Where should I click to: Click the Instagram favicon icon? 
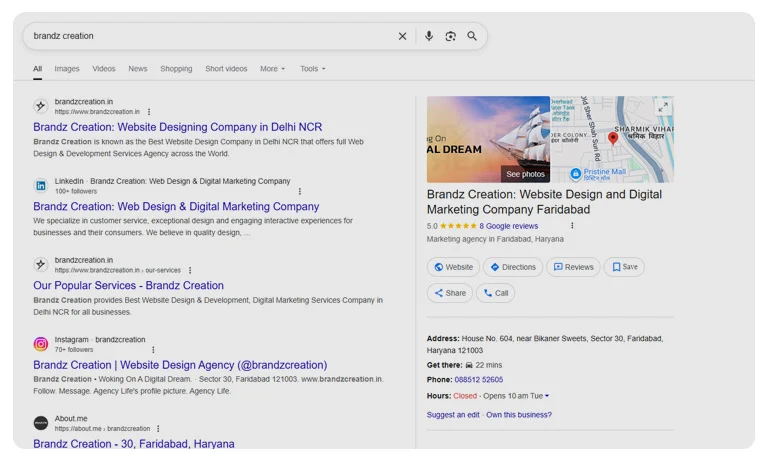coord(41,344)
